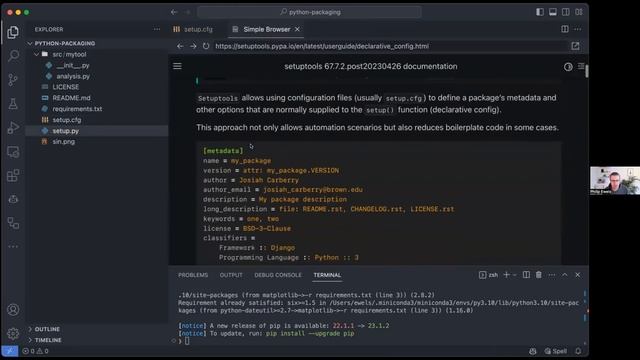Select the Simple Browser tab
This screenshot has height=360, width=640.
pos(265,29)
